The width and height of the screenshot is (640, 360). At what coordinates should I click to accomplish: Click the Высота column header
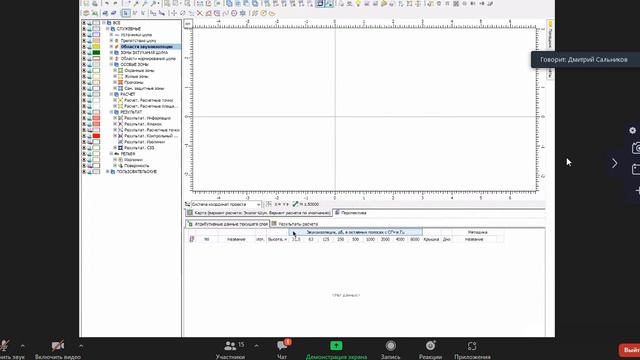pos(277,239)
